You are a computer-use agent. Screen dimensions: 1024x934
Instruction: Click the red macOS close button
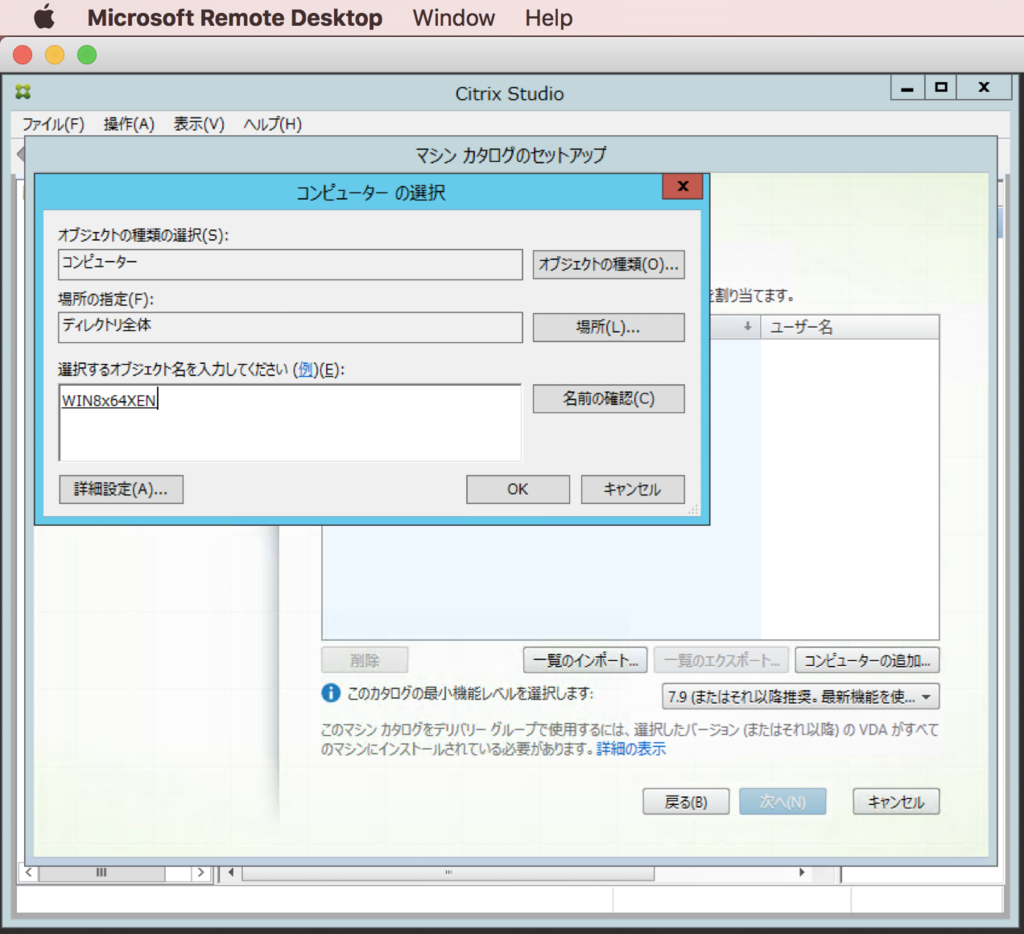click(23, 55)
